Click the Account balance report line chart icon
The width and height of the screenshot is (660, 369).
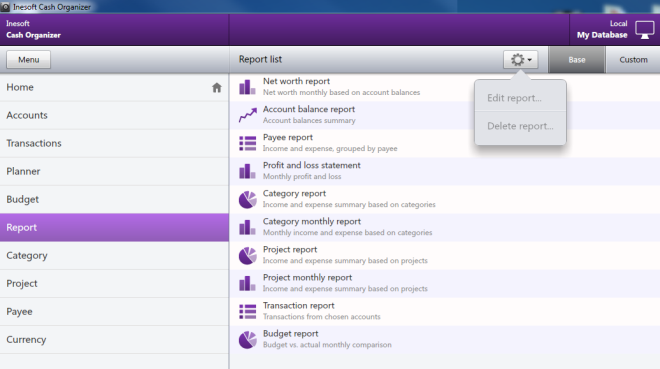[x=248, y=115]
